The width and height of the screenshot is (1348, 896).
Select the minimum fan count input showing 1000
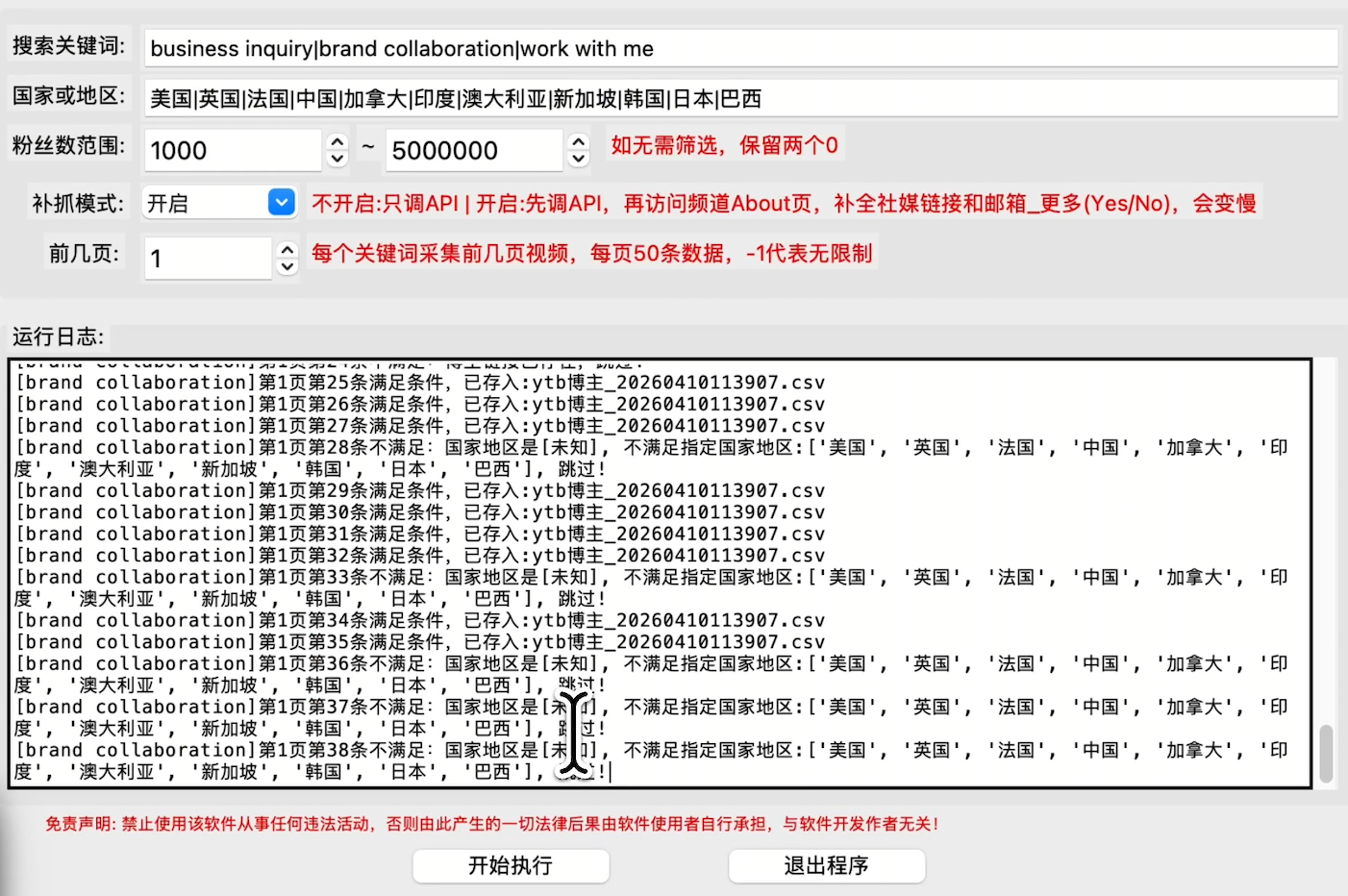coord(231,150)
